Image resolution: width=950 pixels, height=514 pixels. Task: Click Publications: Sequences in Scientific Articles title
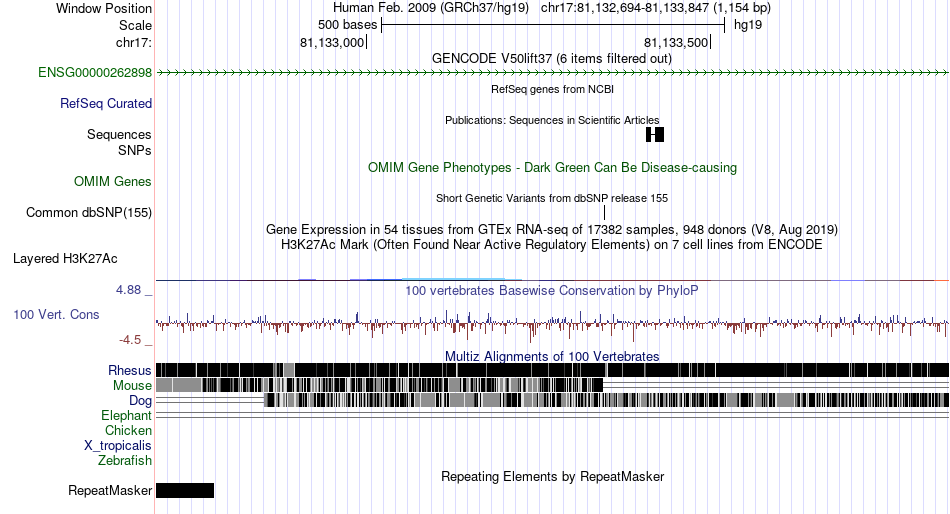pos(552,120)
